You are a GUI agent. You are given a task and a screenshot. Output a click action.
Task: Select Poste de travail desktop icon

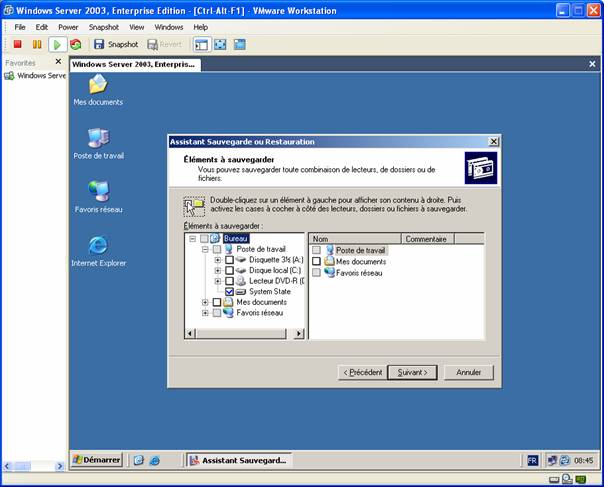[99, 144]
